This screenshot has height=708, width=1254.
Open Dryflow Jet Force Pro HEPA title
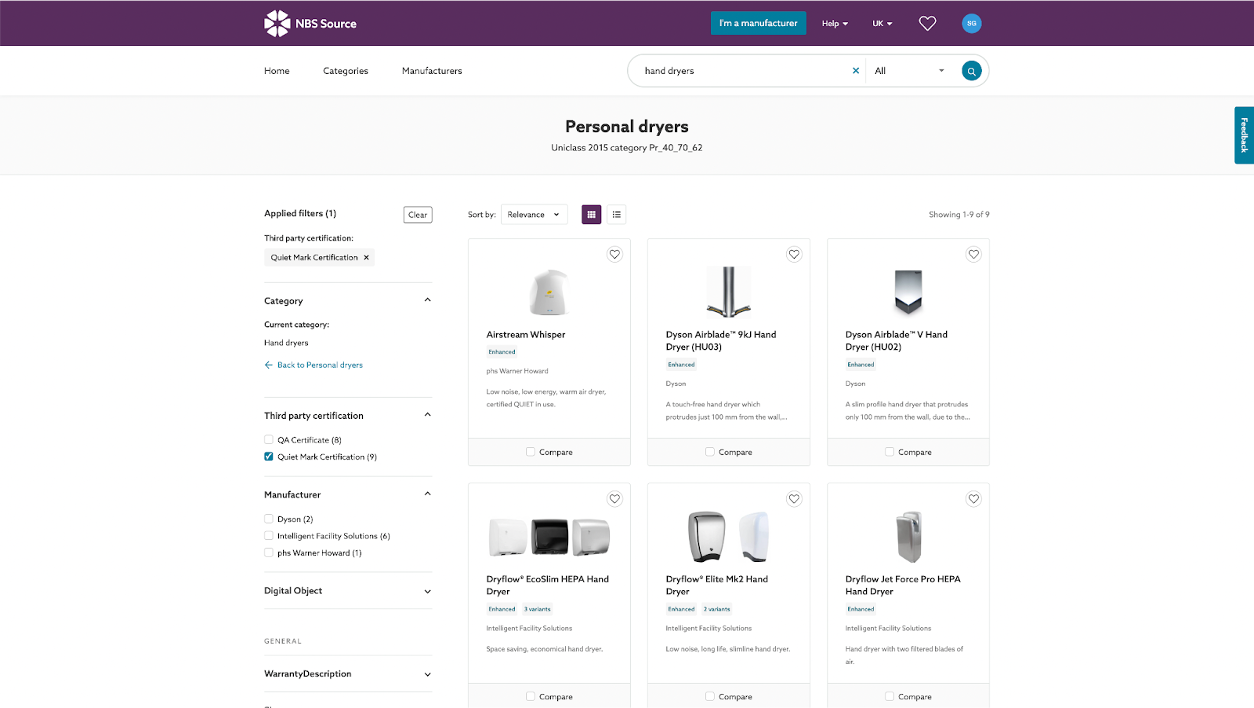[903, 585]
